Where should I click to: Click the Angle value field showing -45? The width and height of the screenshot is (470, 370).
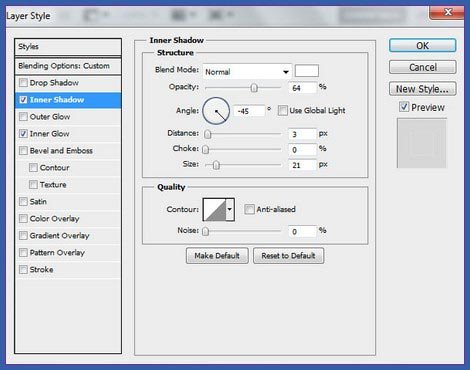(249, 111)
